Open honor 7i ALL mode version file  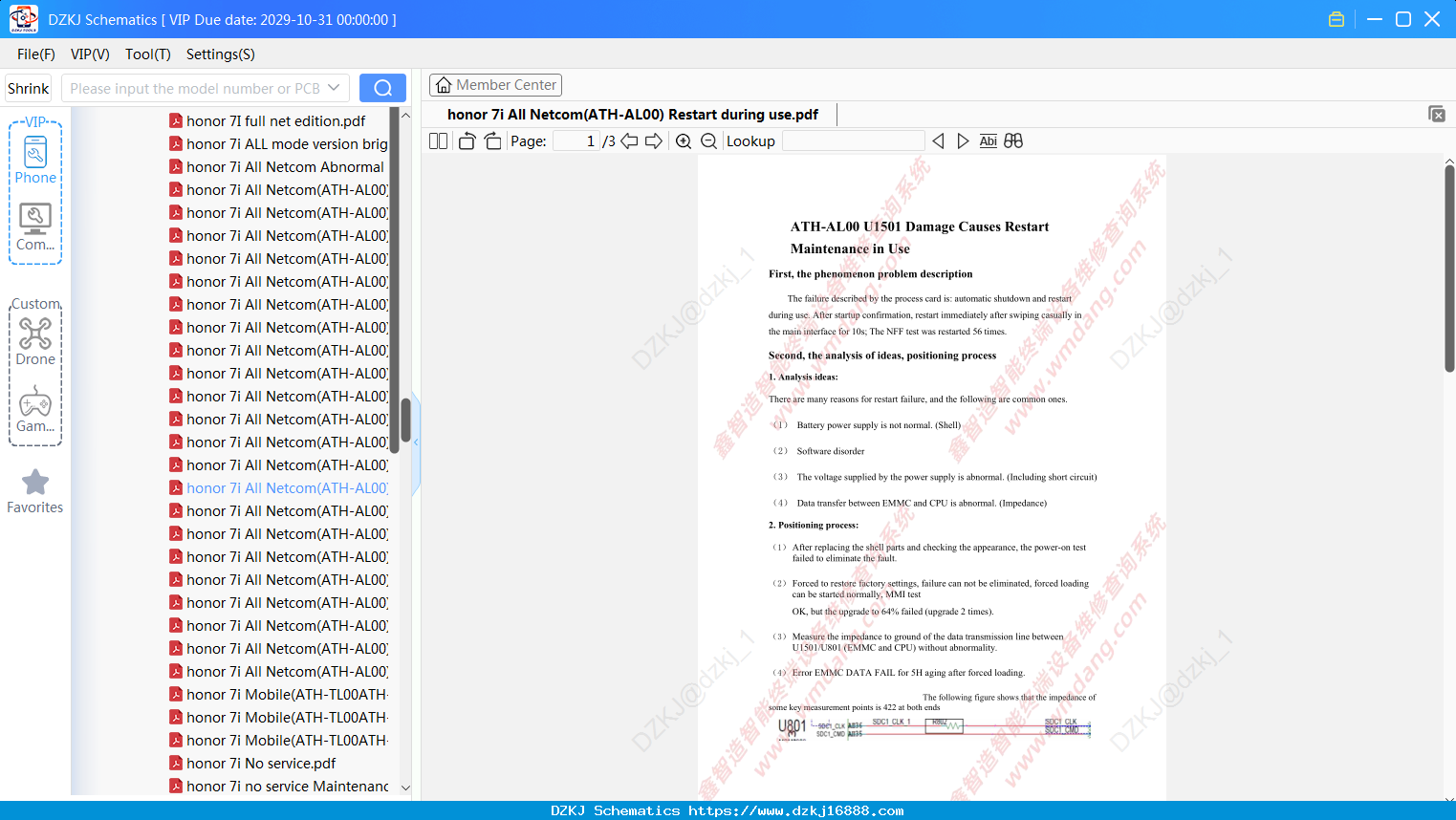278,144
